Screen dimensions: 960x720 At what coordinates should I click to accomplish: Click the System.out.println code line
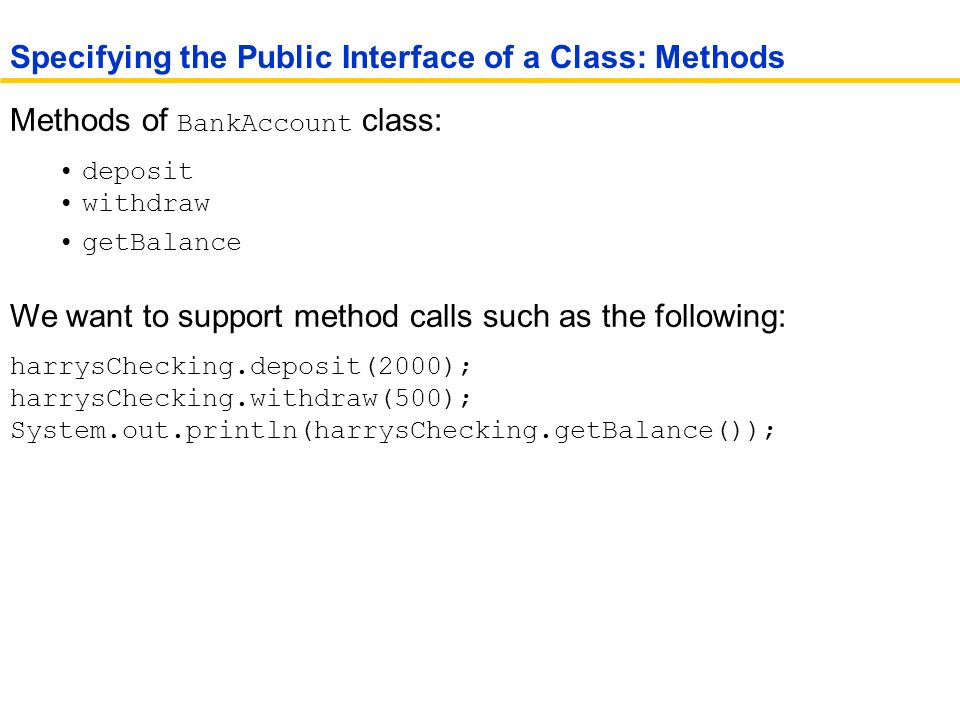[x=393, y=431]
